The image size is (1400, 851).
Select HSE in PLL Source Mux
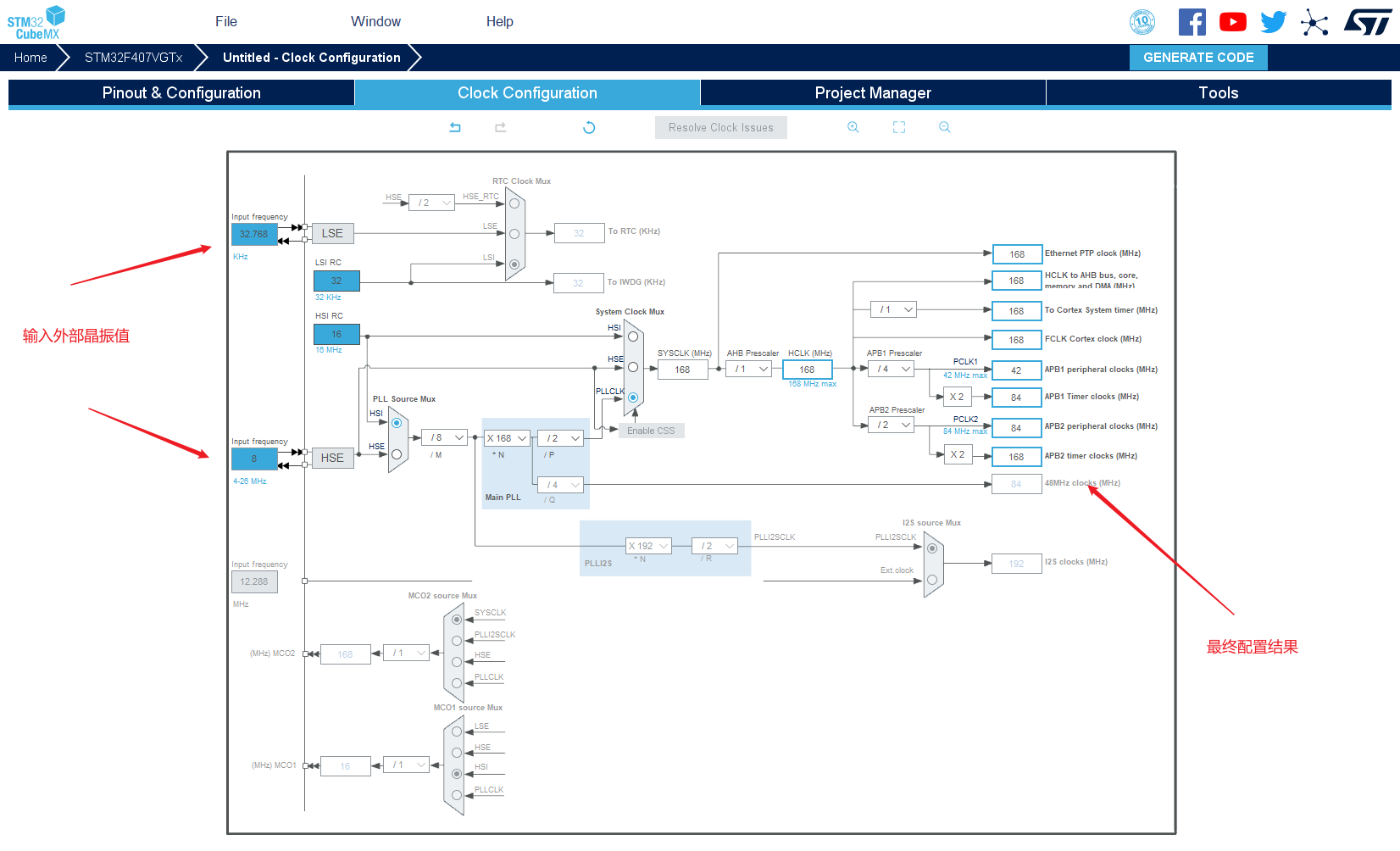(x=397, y=454)
